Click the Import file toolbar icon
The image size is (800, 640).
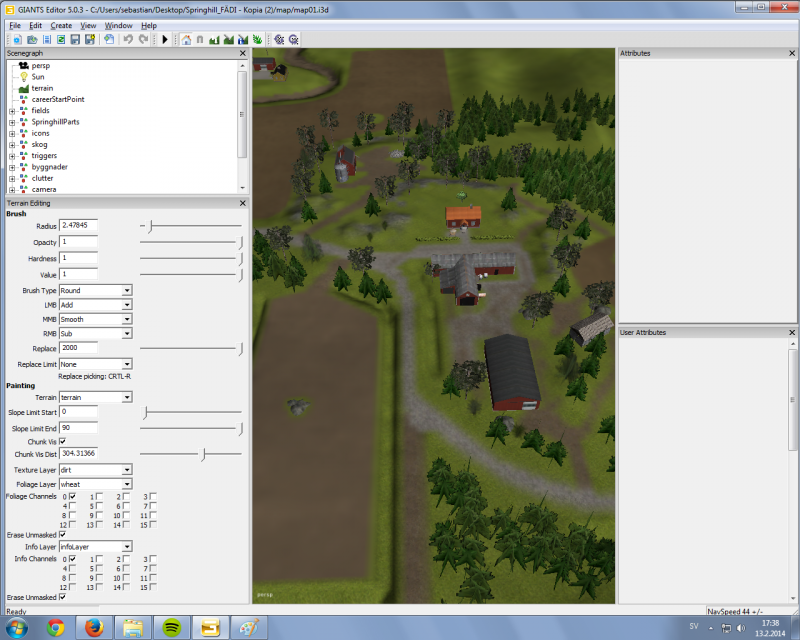[x=47, y=39]
